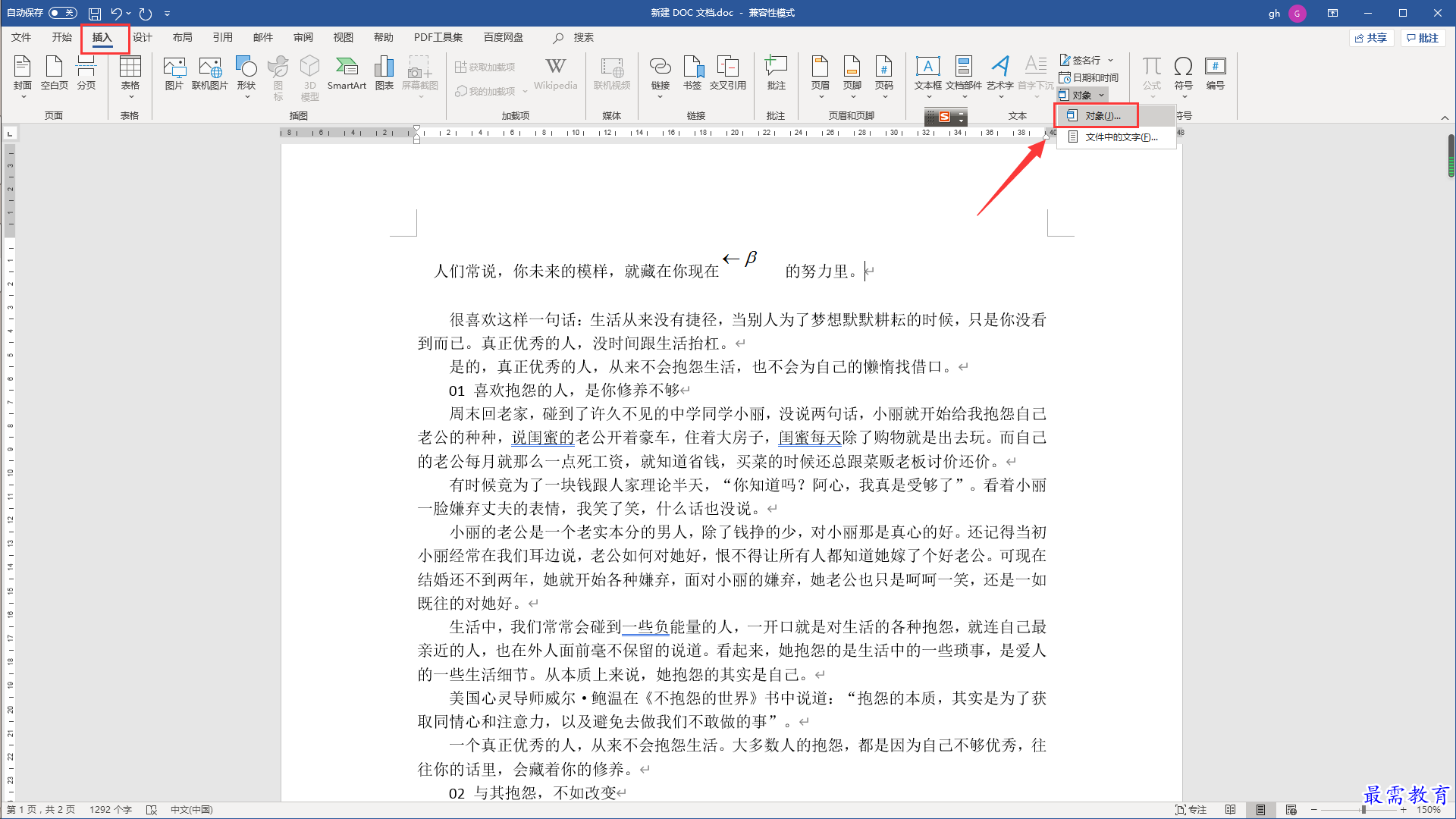Click the Search (搜索) box in ribbon
The width and height of the screenshot is (1456, 819).
pyautogui.click(x=574, y=37)
